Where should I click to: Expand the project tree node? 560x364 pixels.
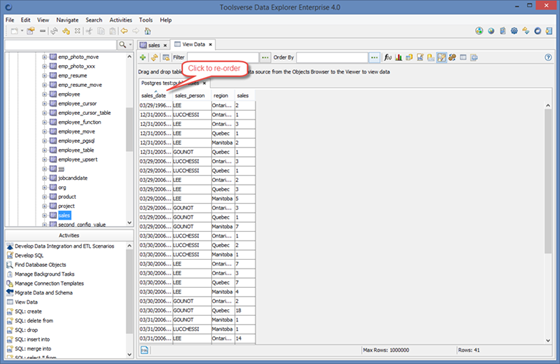[45, 206]
